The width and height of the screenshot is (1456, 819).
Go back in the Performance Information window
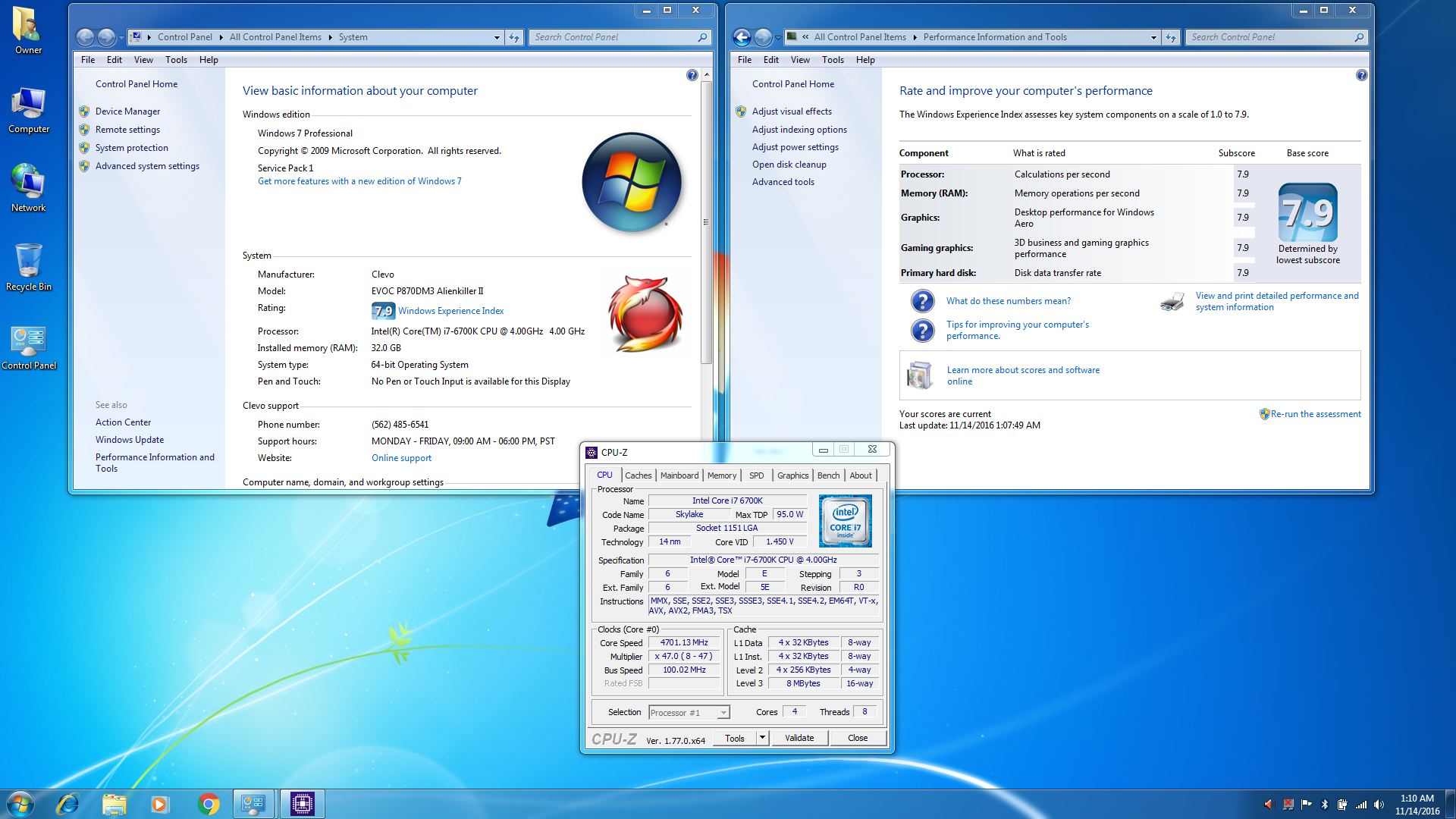(x=742, y=37)
